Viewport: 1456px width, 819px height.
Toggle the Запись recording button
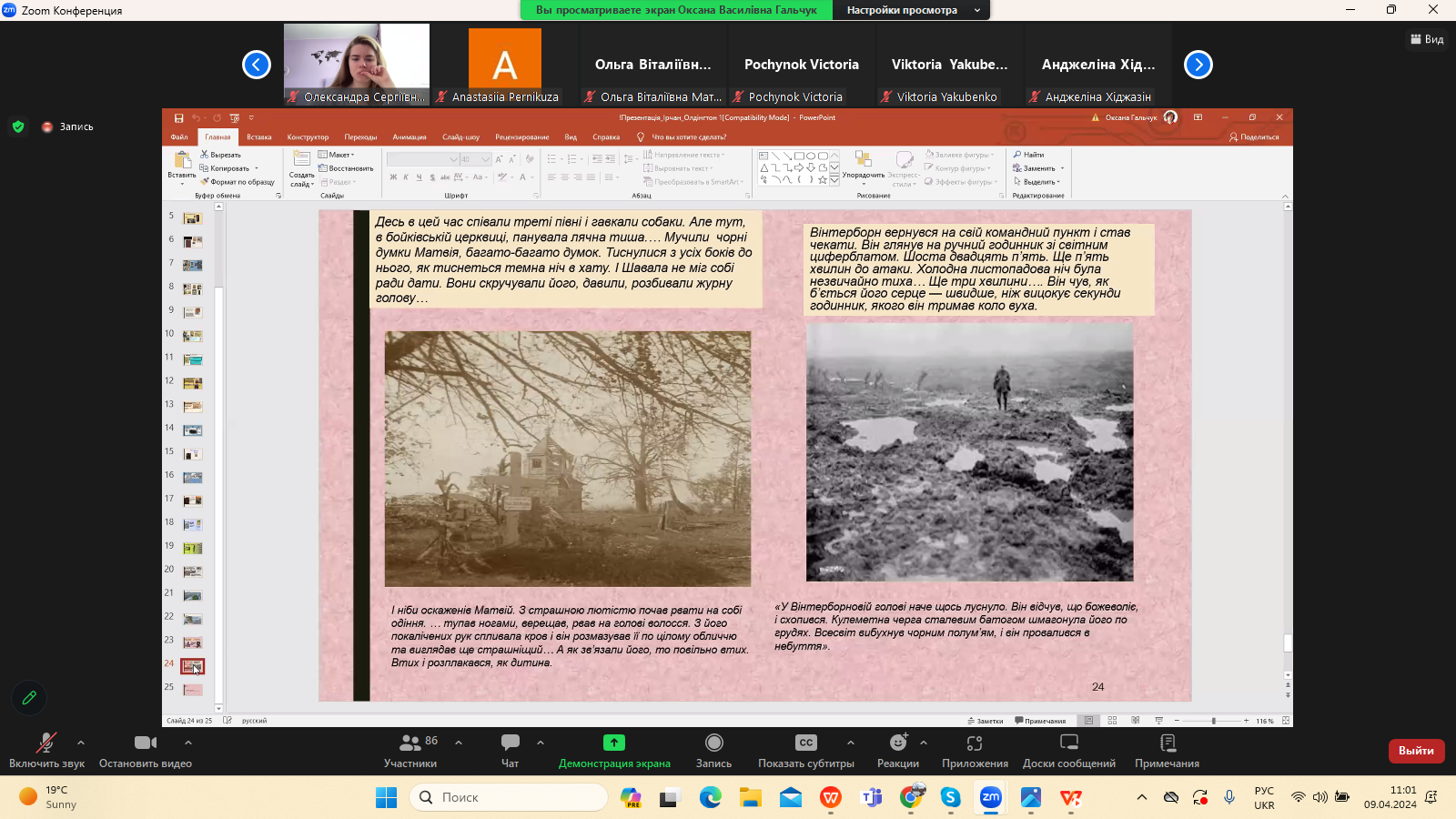713,743
